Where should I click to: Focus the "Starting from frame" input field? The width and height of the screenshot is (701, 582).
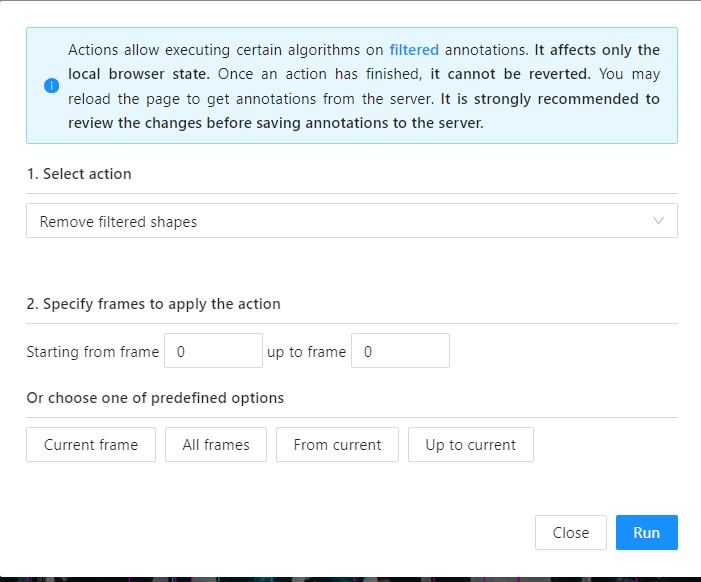pos(213,351)
